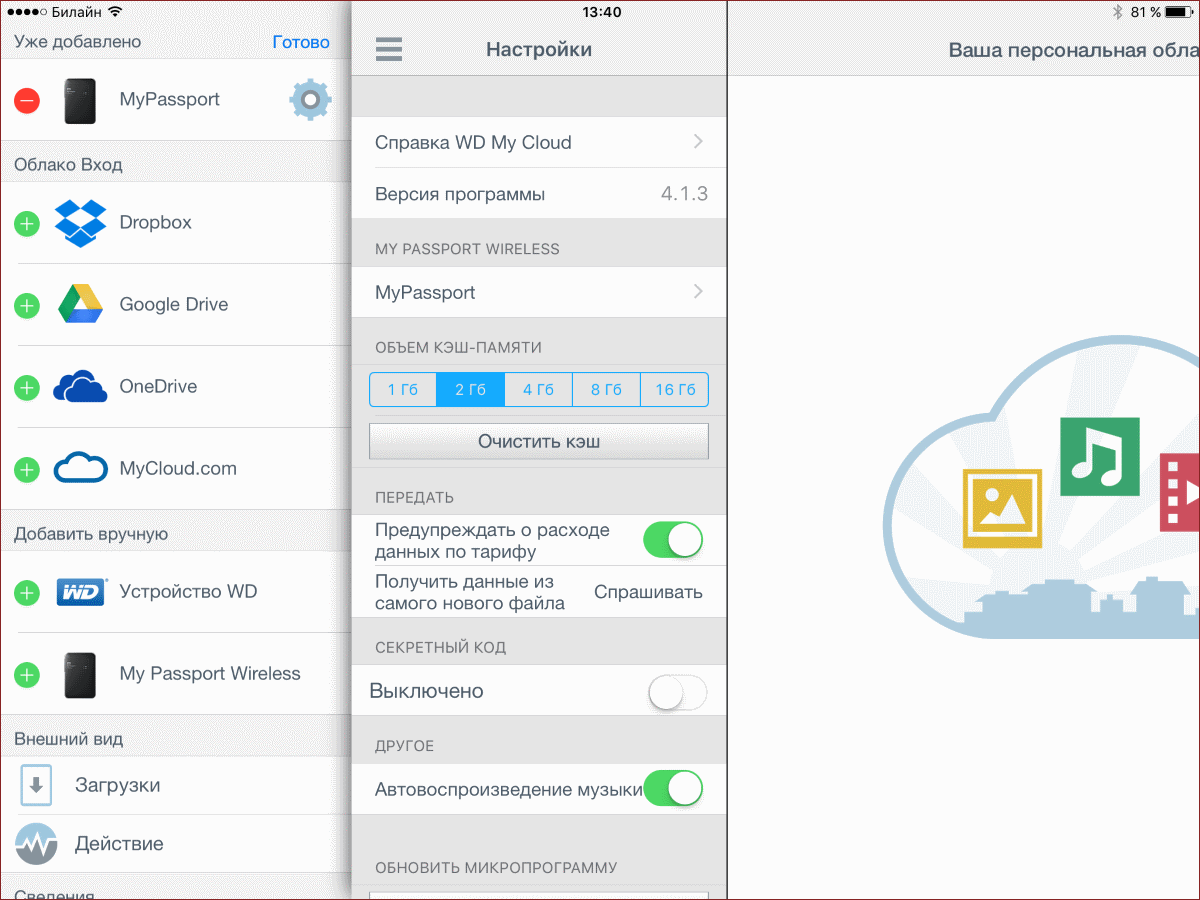Tap the red remove icon beside MyPassport
Image resolution: width=1200 pixels, height=900 pixels.
(27, 100)
